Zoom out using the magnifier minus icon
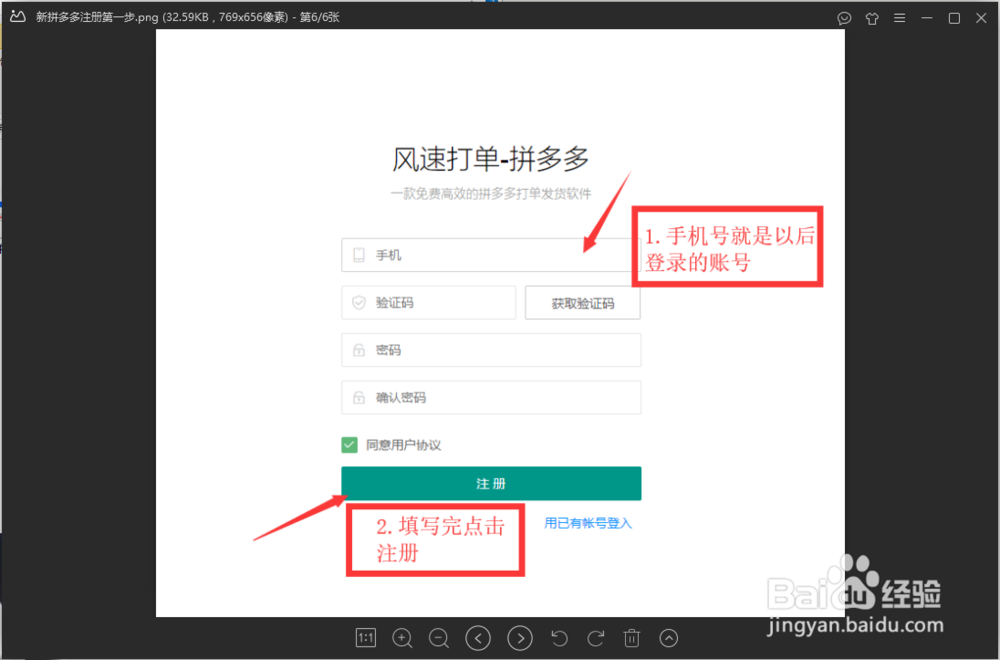This screenshot has height=660, width=1000. pos(439,638)
